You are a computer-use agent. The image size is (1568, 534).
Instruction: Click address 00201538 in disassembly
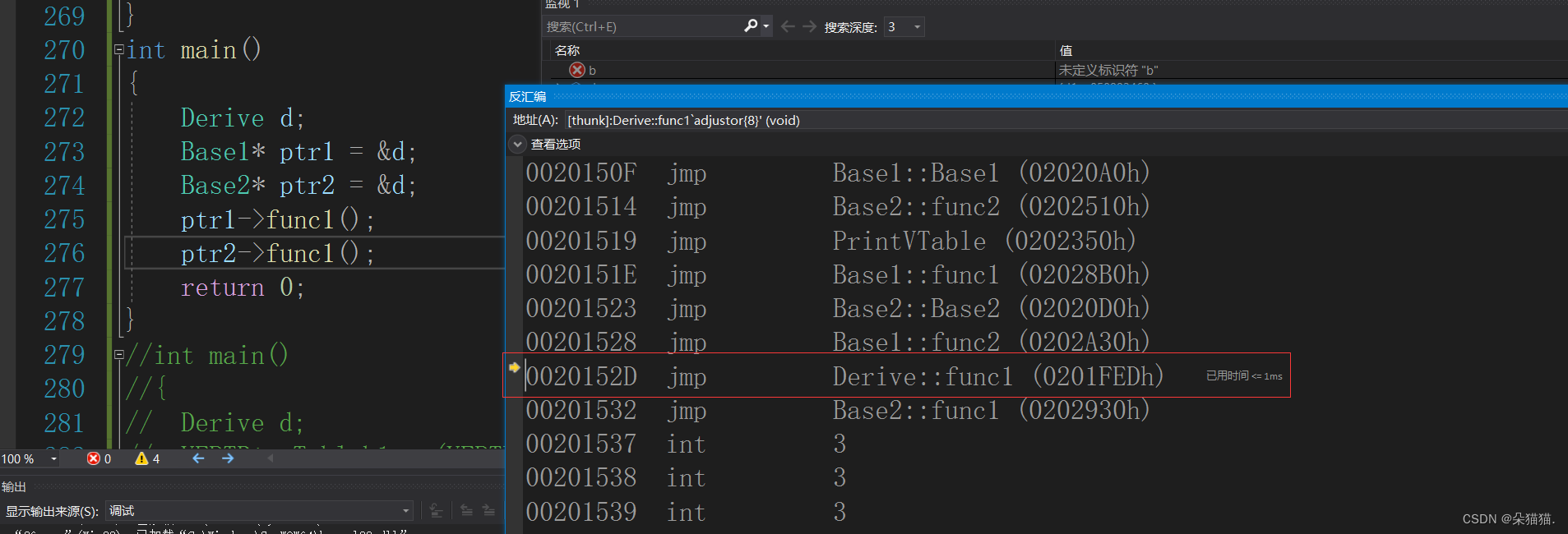point(581,477)
